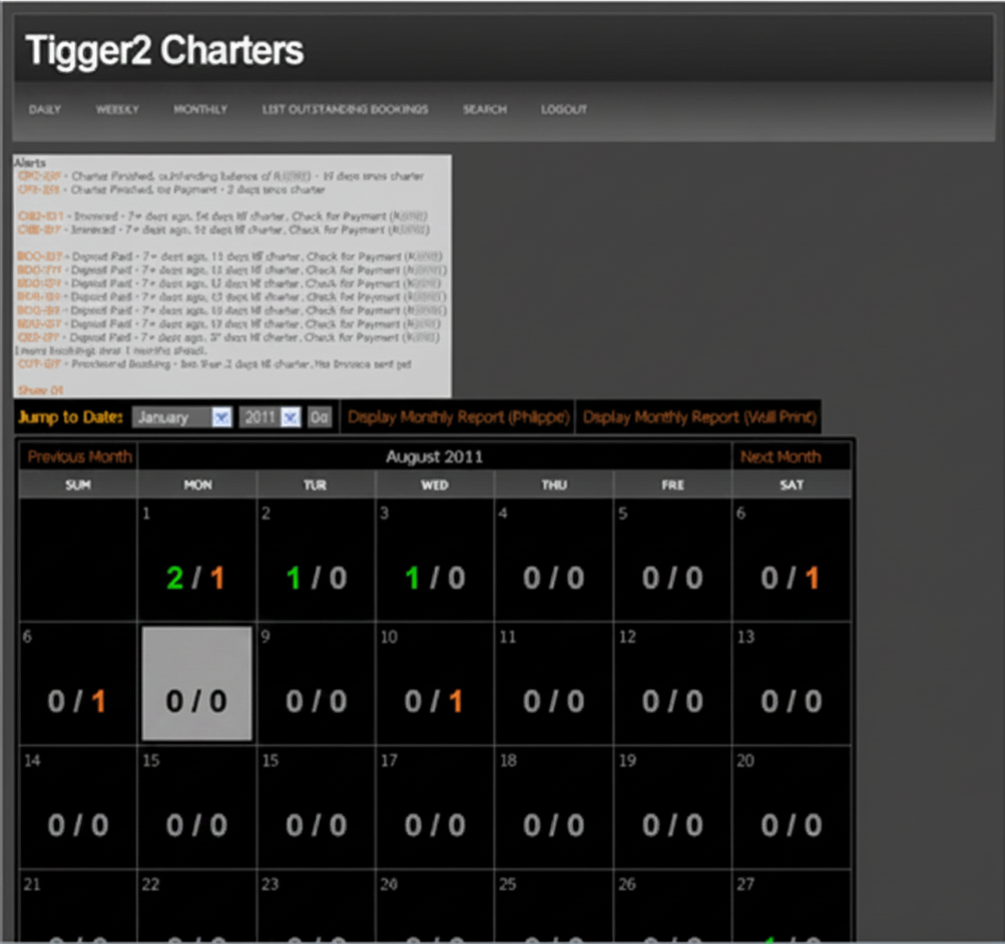Image resolution: width=1005 pixels, height=944 pixels.
Task: Click the August 2011 calendar heading
Action: [x=434, y=457]
